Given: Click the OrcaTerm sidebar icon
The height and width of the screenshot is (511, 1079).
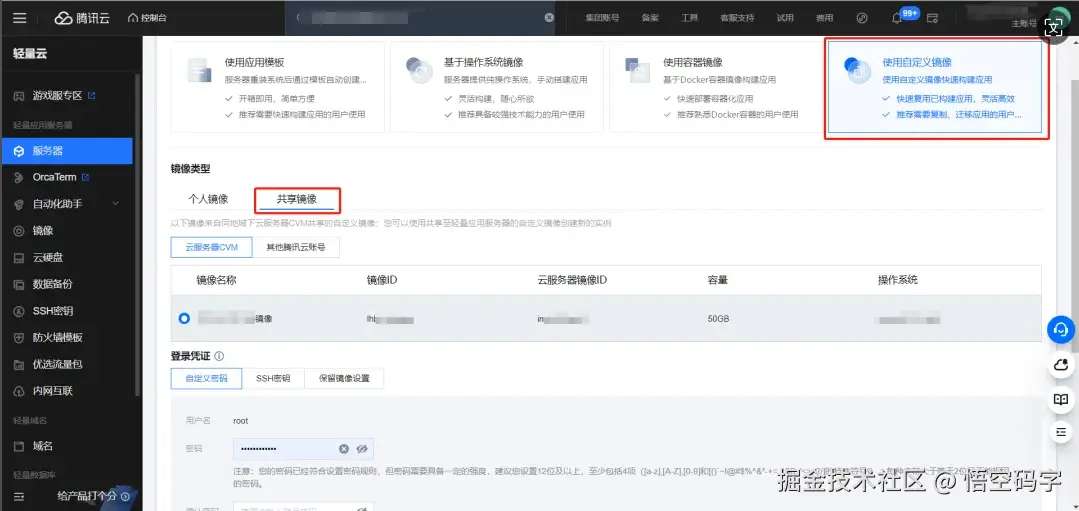Looking at the screenshot, I should [x=19, y=177].
